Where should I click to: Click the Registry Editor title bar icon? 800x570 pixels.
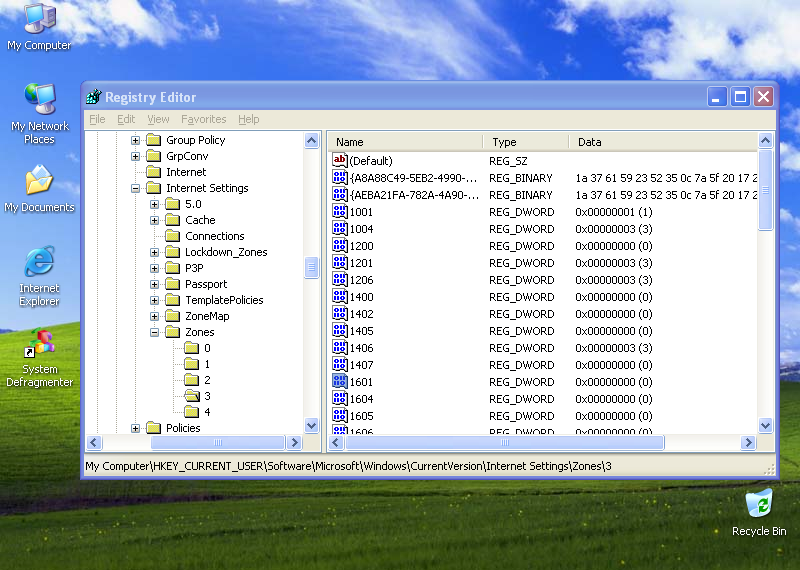tap(93, 96)
